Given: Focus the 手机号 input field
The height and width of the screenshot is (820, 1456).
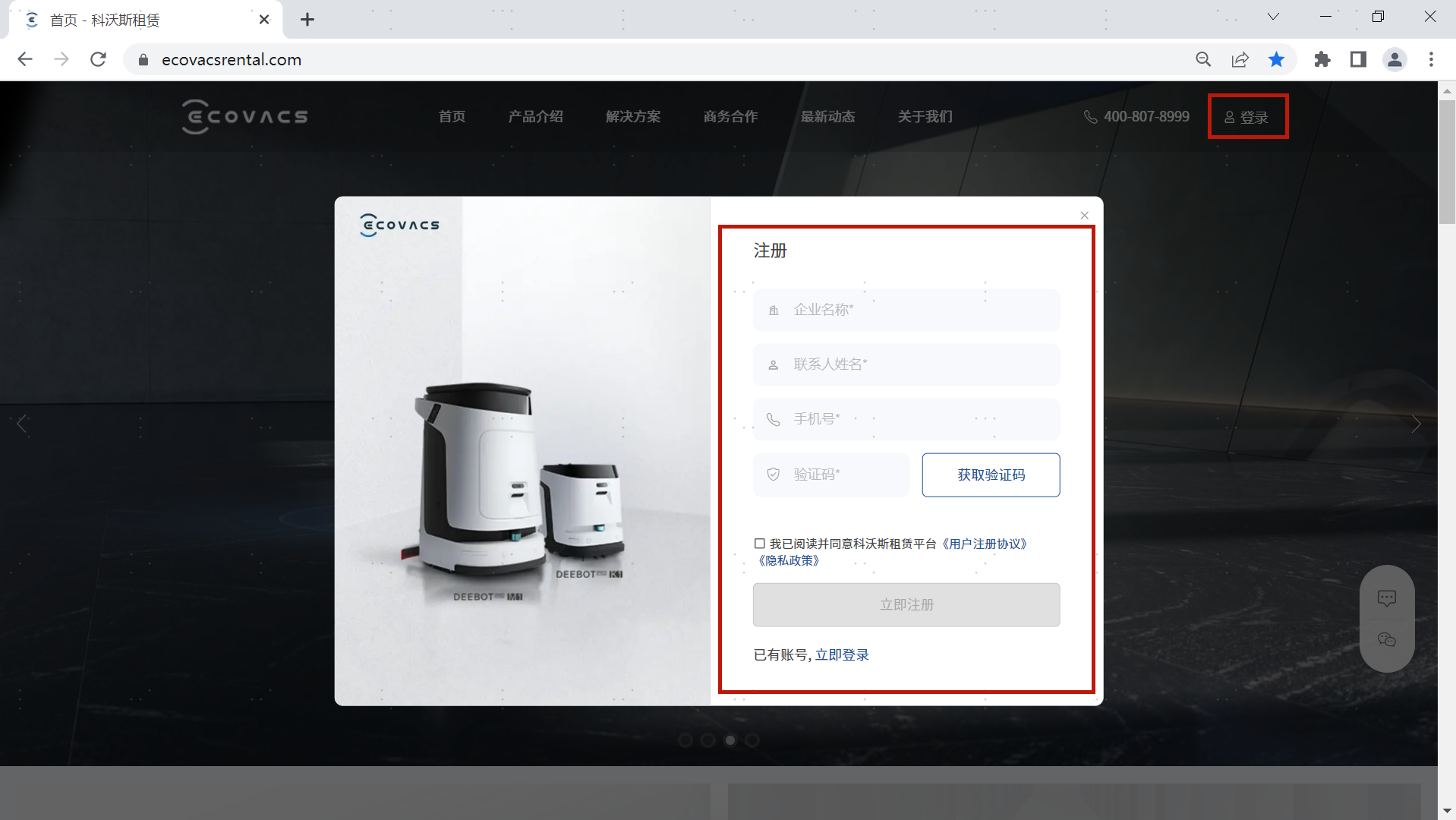Looking at the screenshot, I should coord(906,419).
